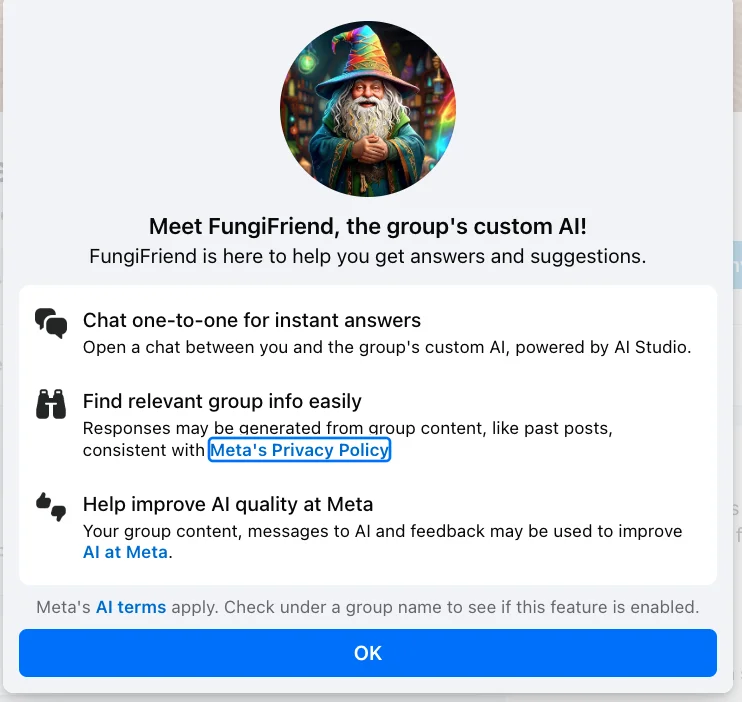This screenshot has width=742, height=702.
Task: Click the chat bubbles icon
Action: [x=51, y=323]
